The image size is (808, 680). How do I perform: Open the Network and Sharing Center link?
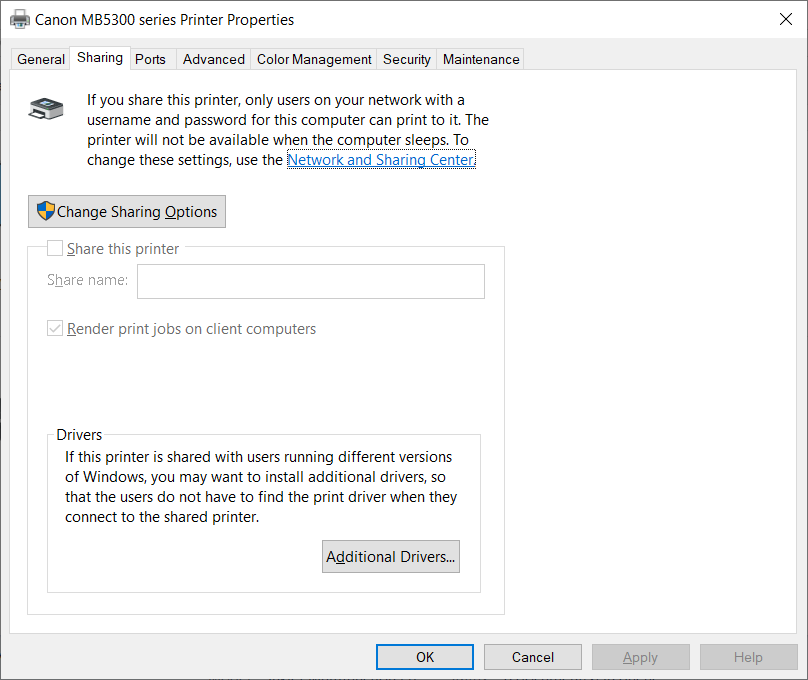click(x=381, y=160)
